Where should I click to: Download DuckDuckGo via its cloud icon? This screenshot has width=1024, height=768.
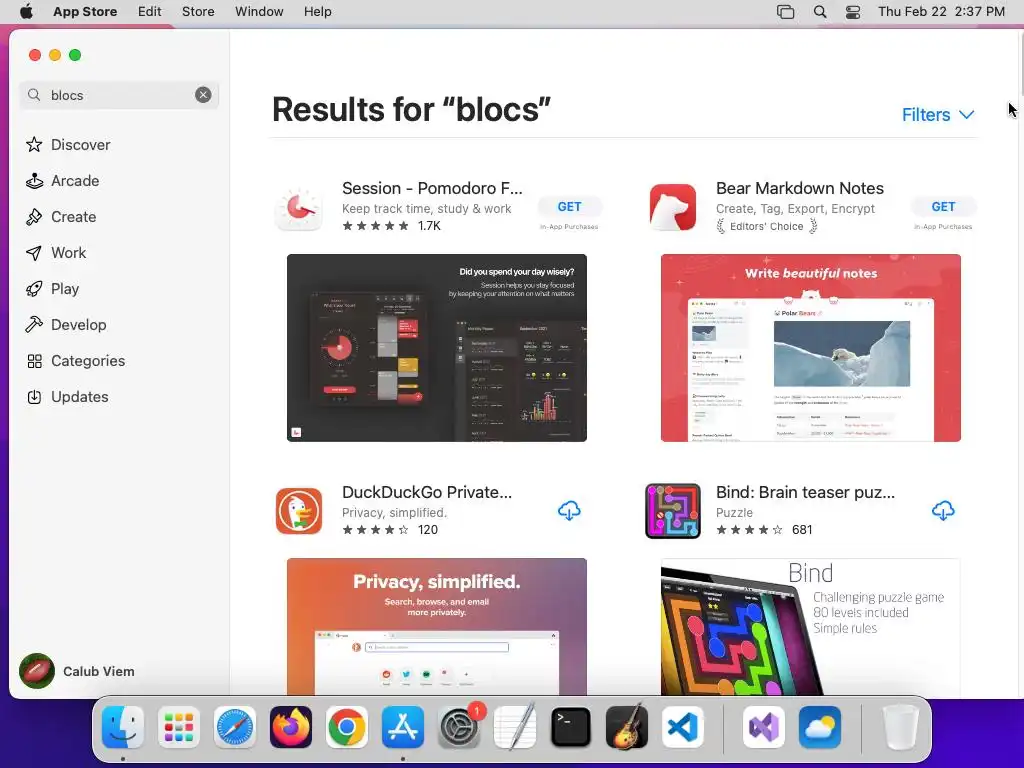coord(569,511)
